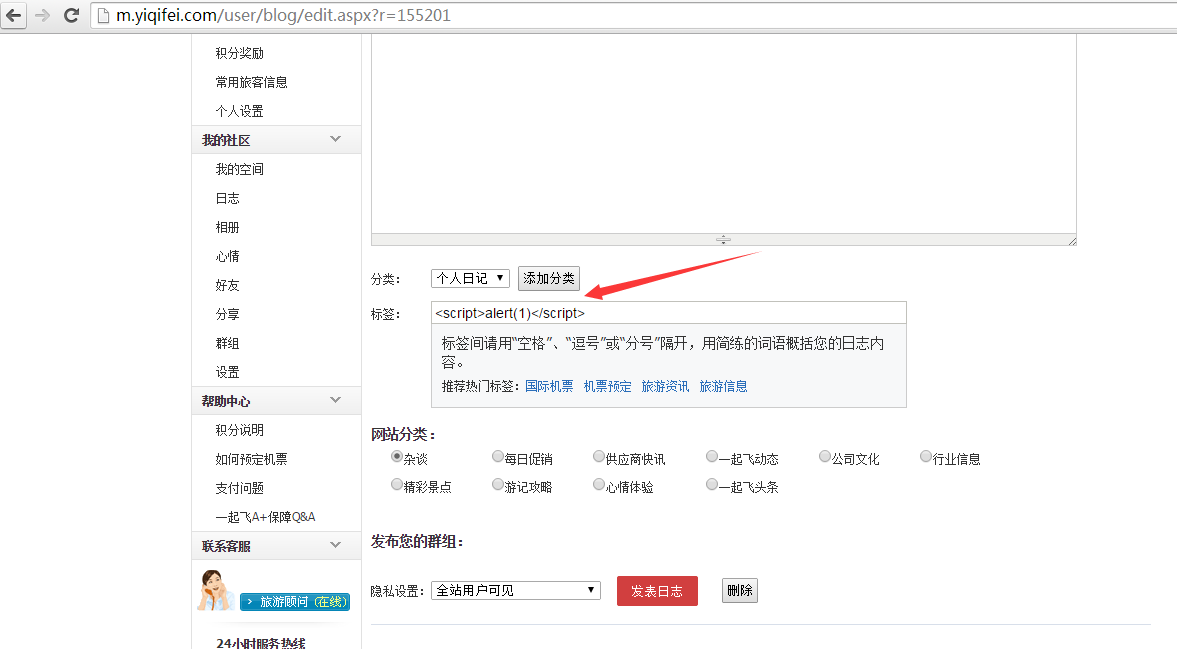Add the 机票预定 recommended tag

(x=607, y=386)
